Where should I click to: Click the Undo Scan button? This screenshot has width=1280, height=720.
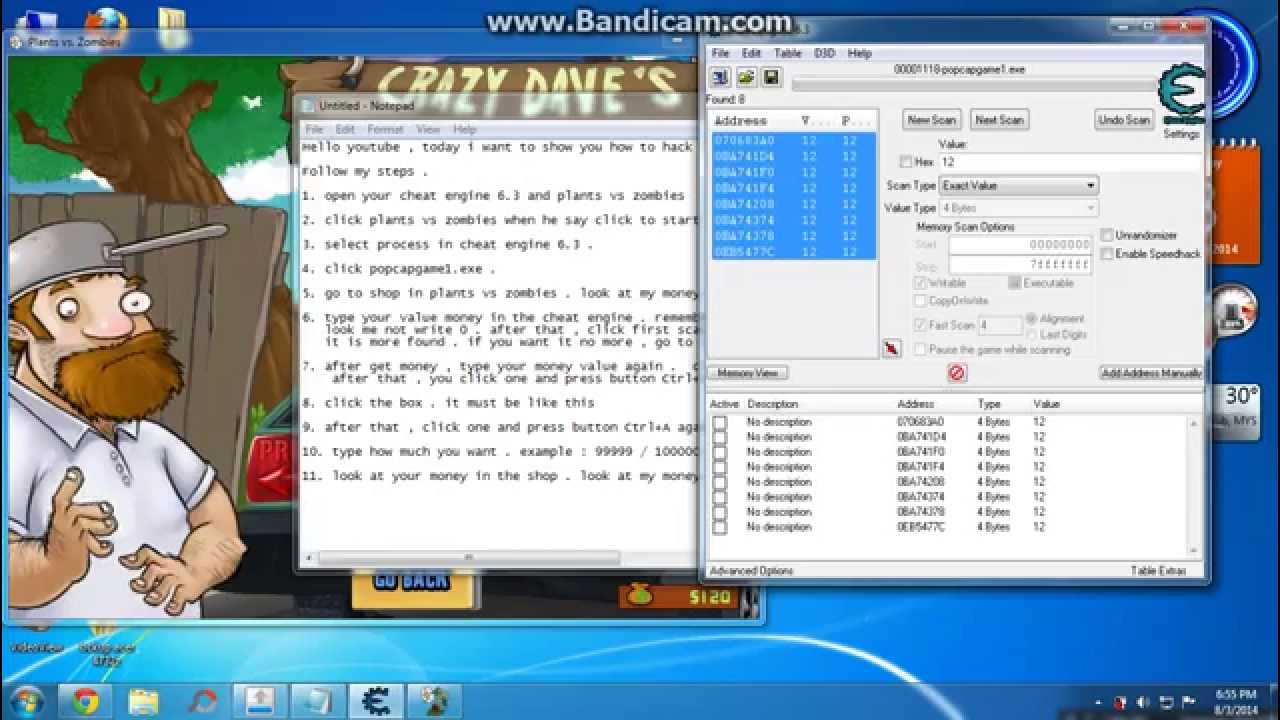point(1124,120)
